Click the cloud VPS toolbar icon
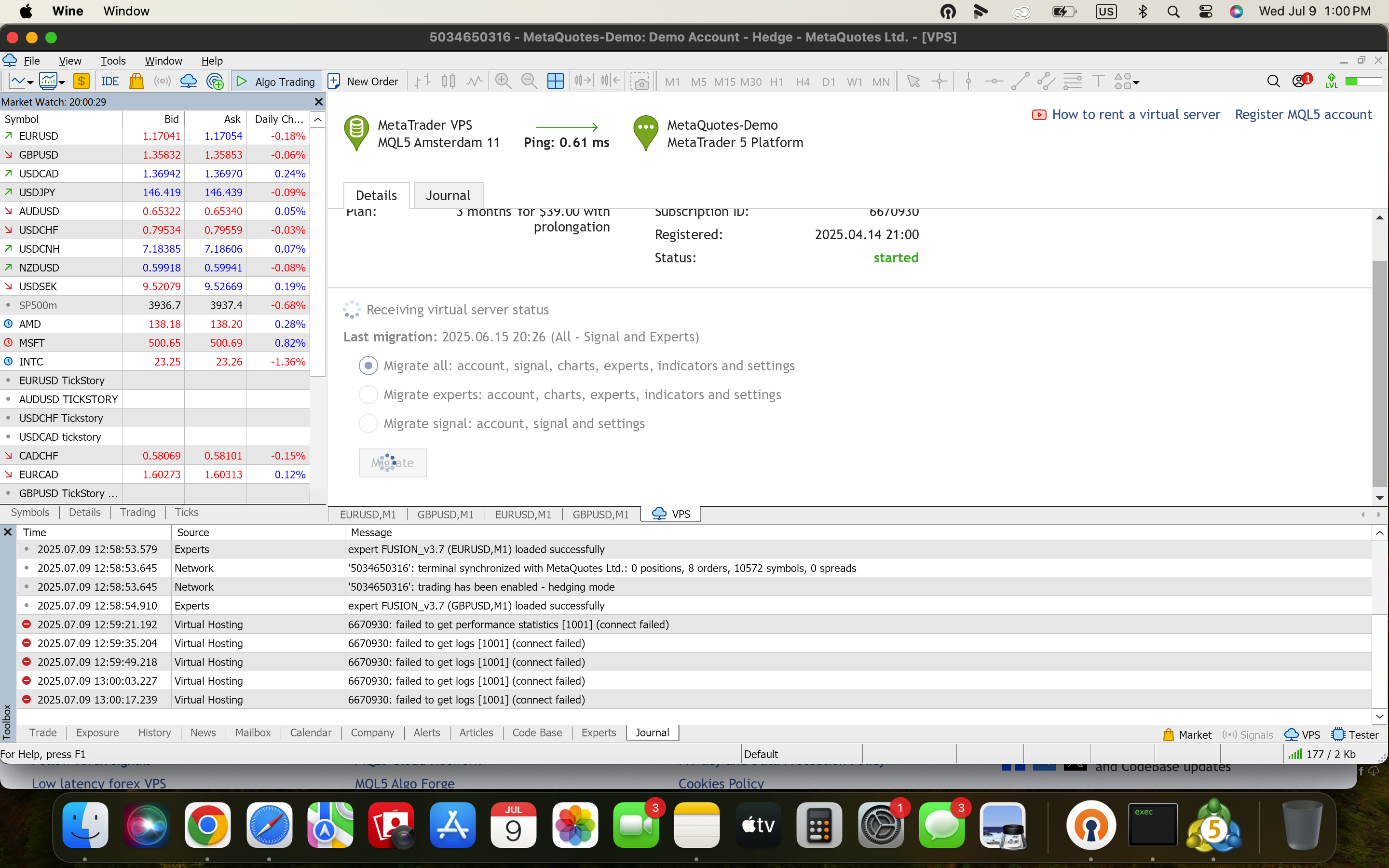This screenshot has height=868, width=1389. click(188, 81)
